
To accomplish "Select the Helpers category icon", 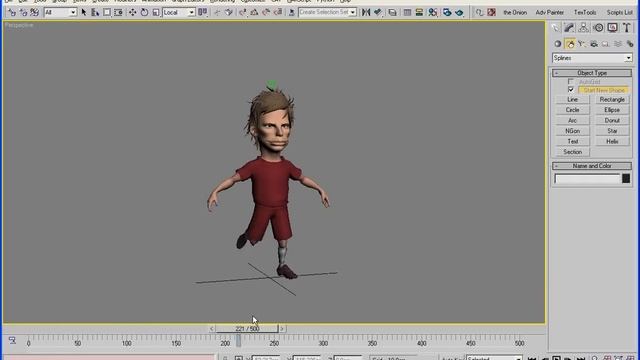I will (606, 44).
